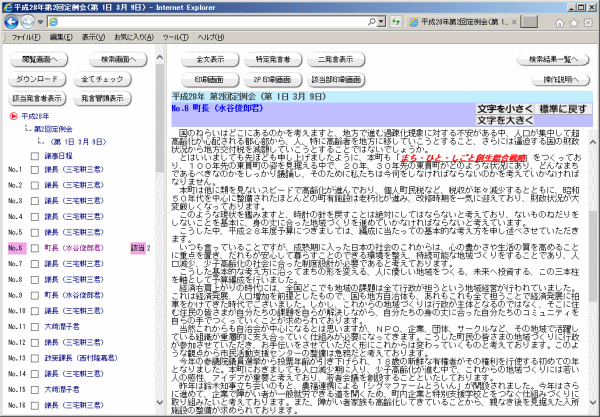Open the recent pages dropdown arrow
Image resolution: width=600 pixels, height=417 pixels.
point(40,22)
